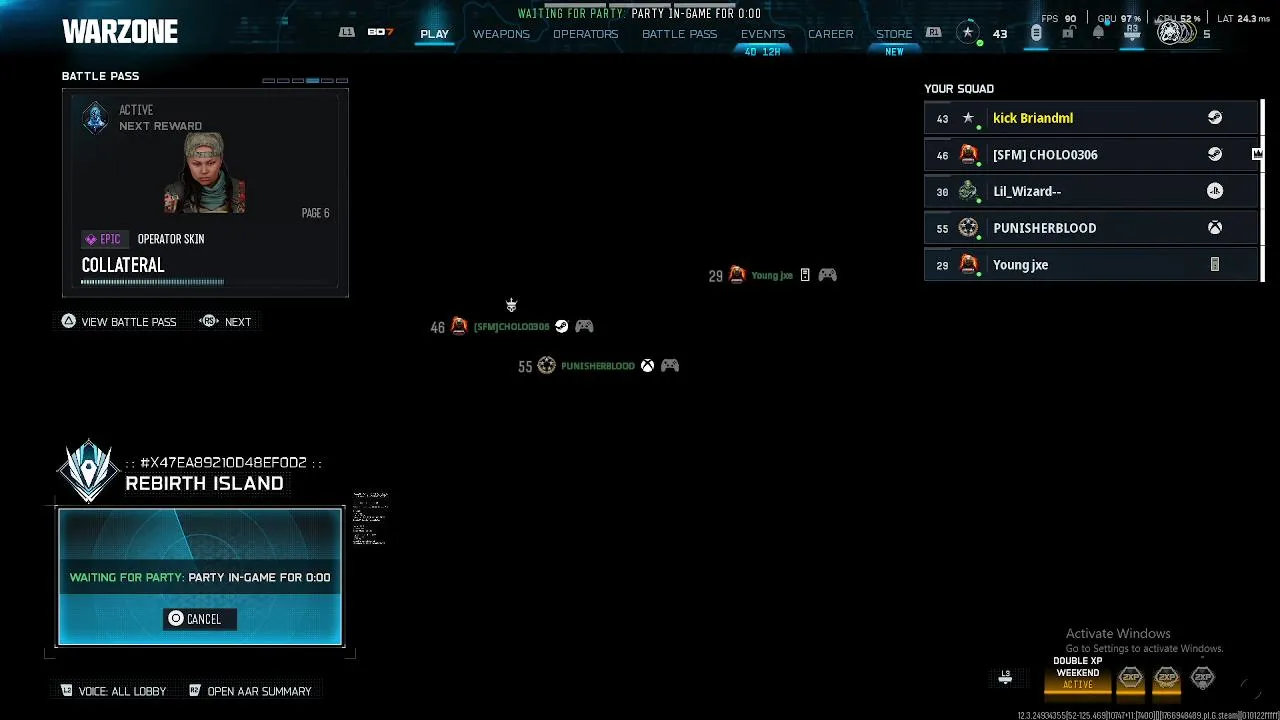Open the party avatars cluster in header
Image resolution: width=1280 pixels, height=720 pixels.
coord(1176,33)
